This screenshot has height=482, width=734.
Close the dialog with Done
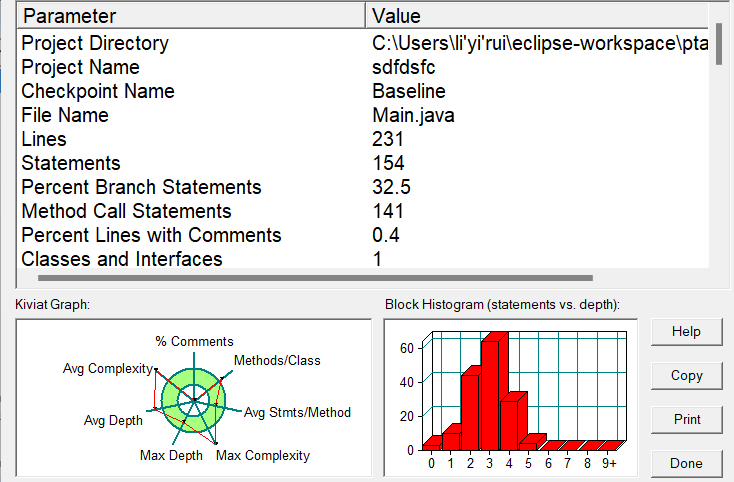pos(686,463)
